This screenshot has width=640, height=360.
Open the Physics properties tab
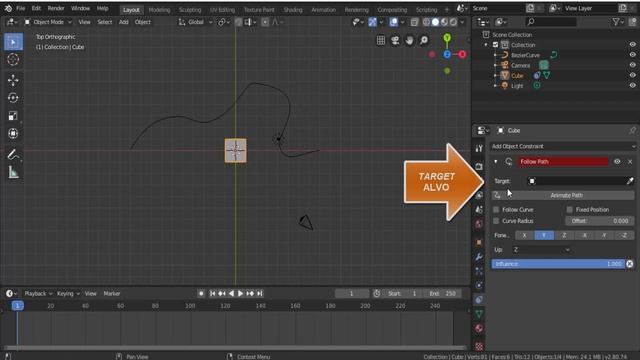pyautogui.click(x=479, y=285)
